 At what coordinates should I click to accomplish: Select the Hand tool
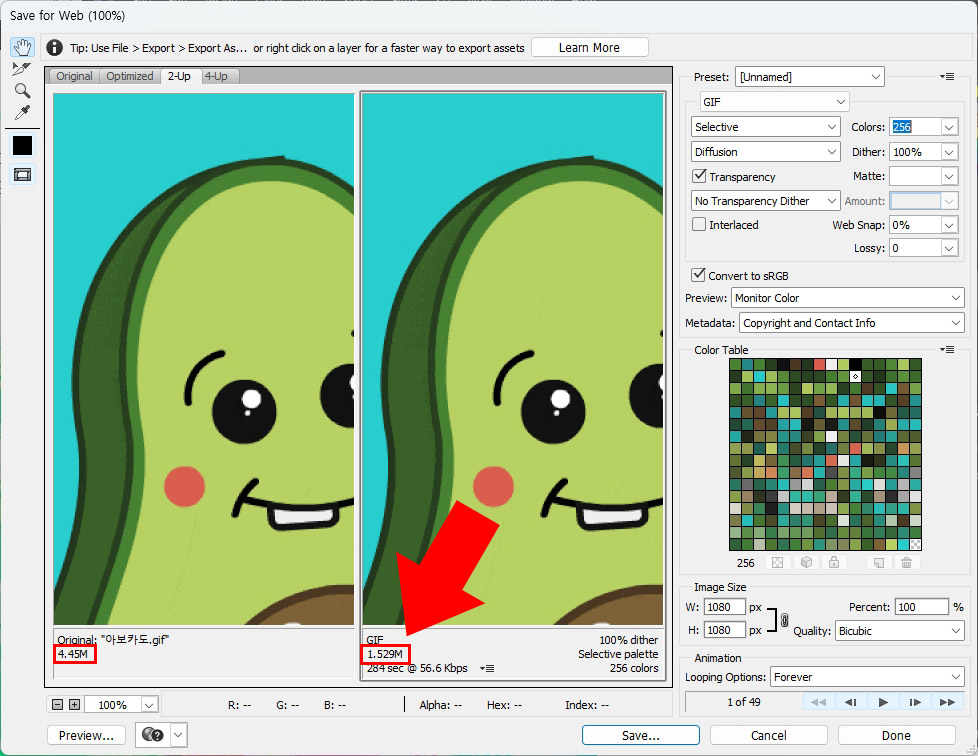pos(22,47)
